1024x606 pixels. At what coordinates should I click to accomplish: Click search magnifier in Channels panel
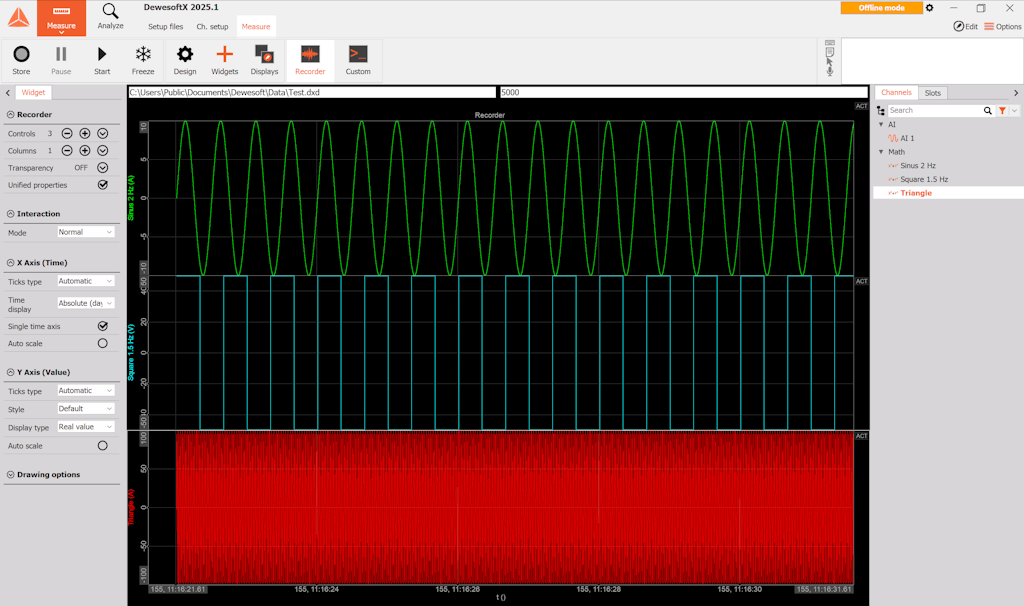pos(987,110)
